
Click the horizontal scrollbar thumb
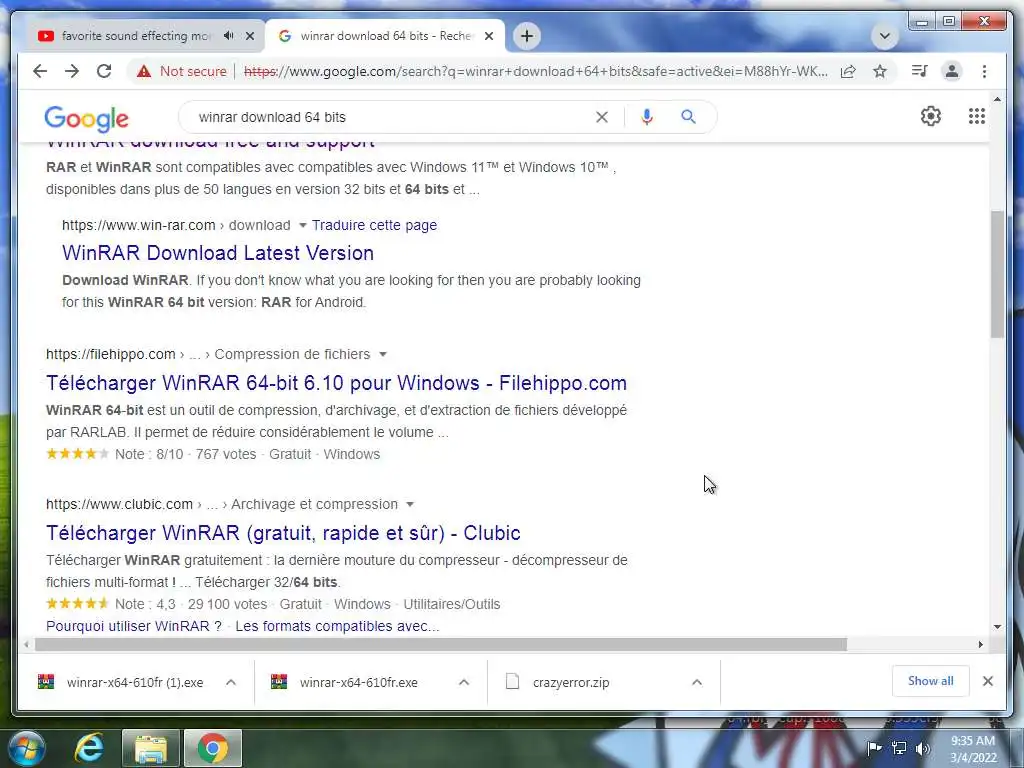pos(441,645)
